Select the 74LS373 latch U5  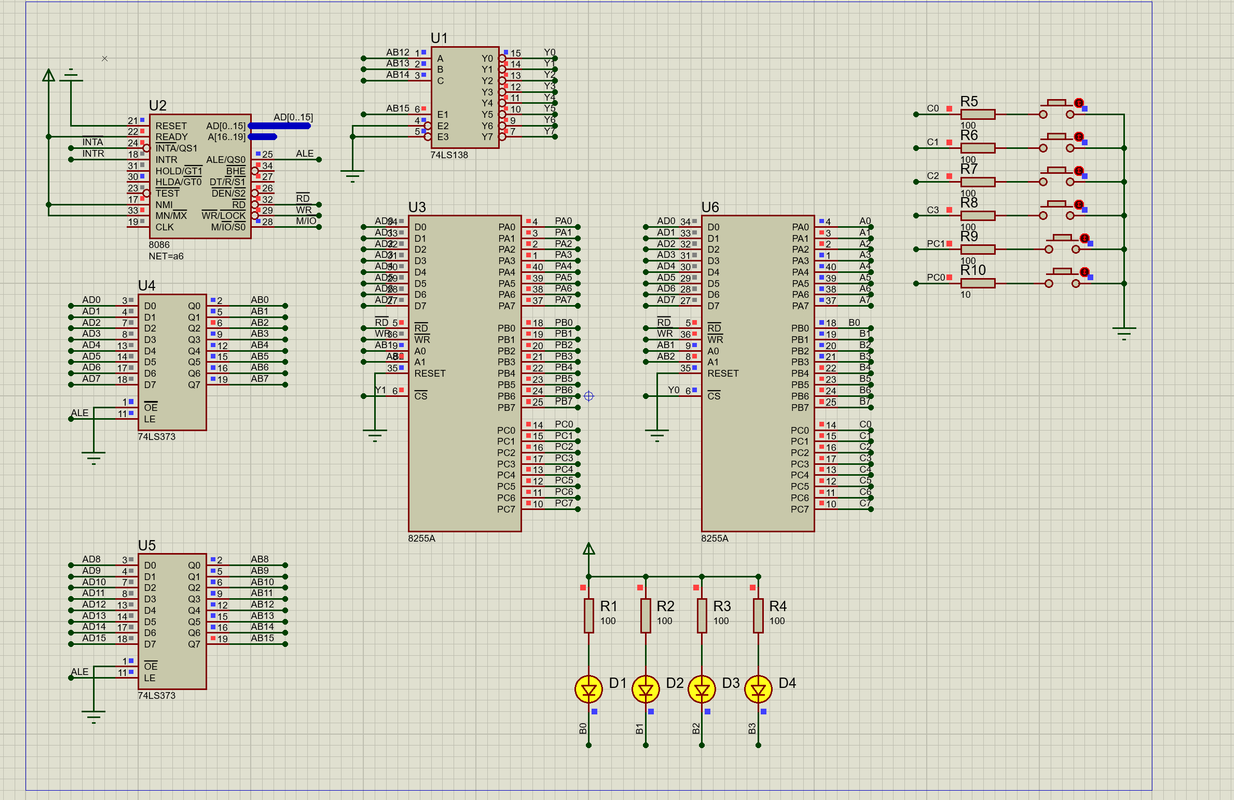point(172,621)
